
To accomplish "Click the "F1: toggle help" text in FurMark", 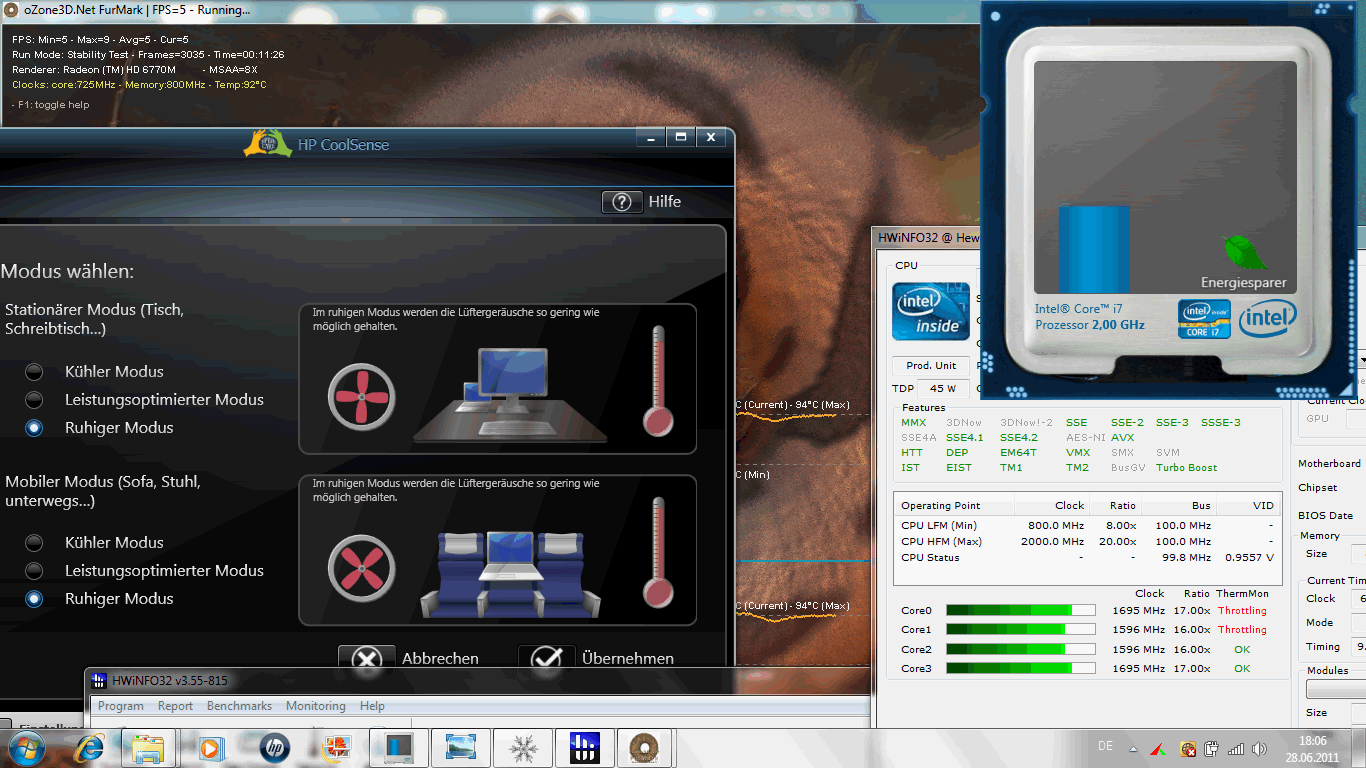I will [51, 105].
